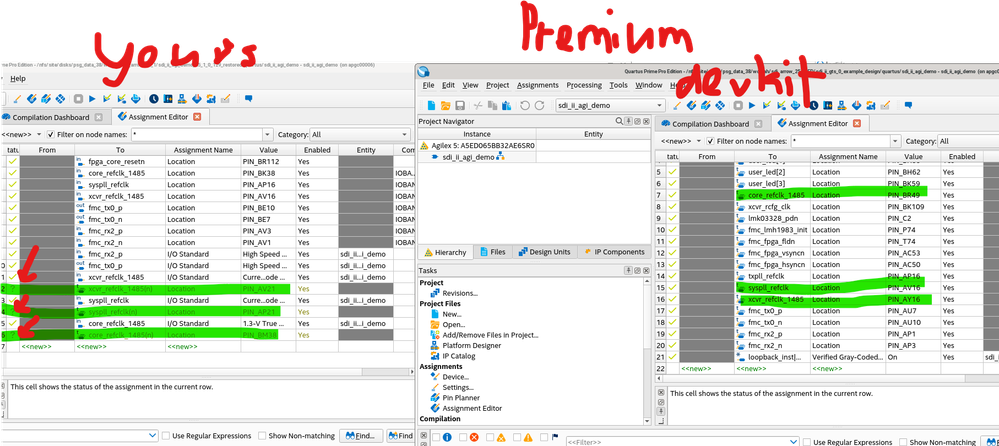Viewport: 999px width, 446px height.
Task: Click blue chat feedback icon in left window toolbar
Action: pyautogui.click(x=248, y=98)
